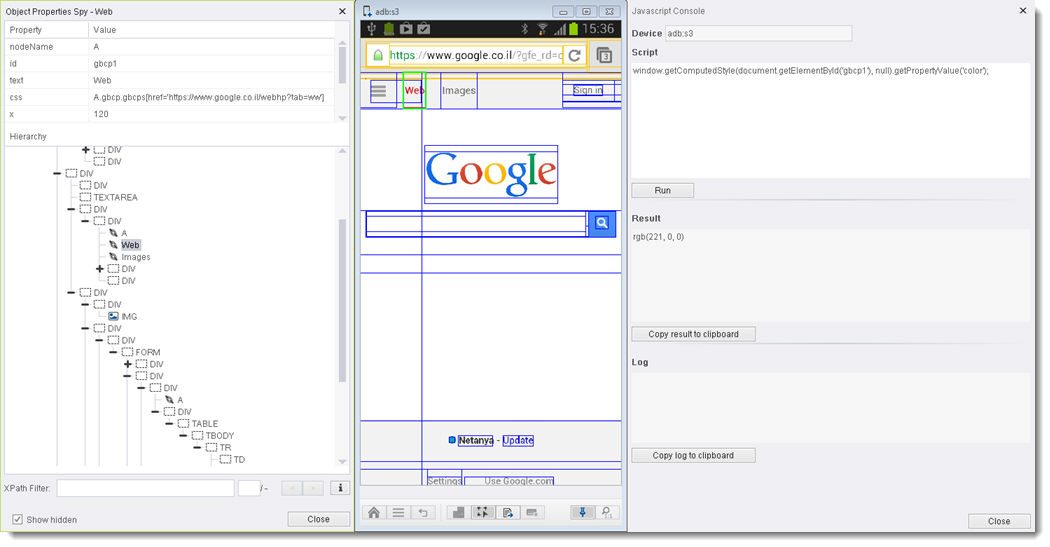The height and width of the screenshot is (547, 1050).
Task: Toggle the object spy pointer icon
Action: (x=483, y=513)
